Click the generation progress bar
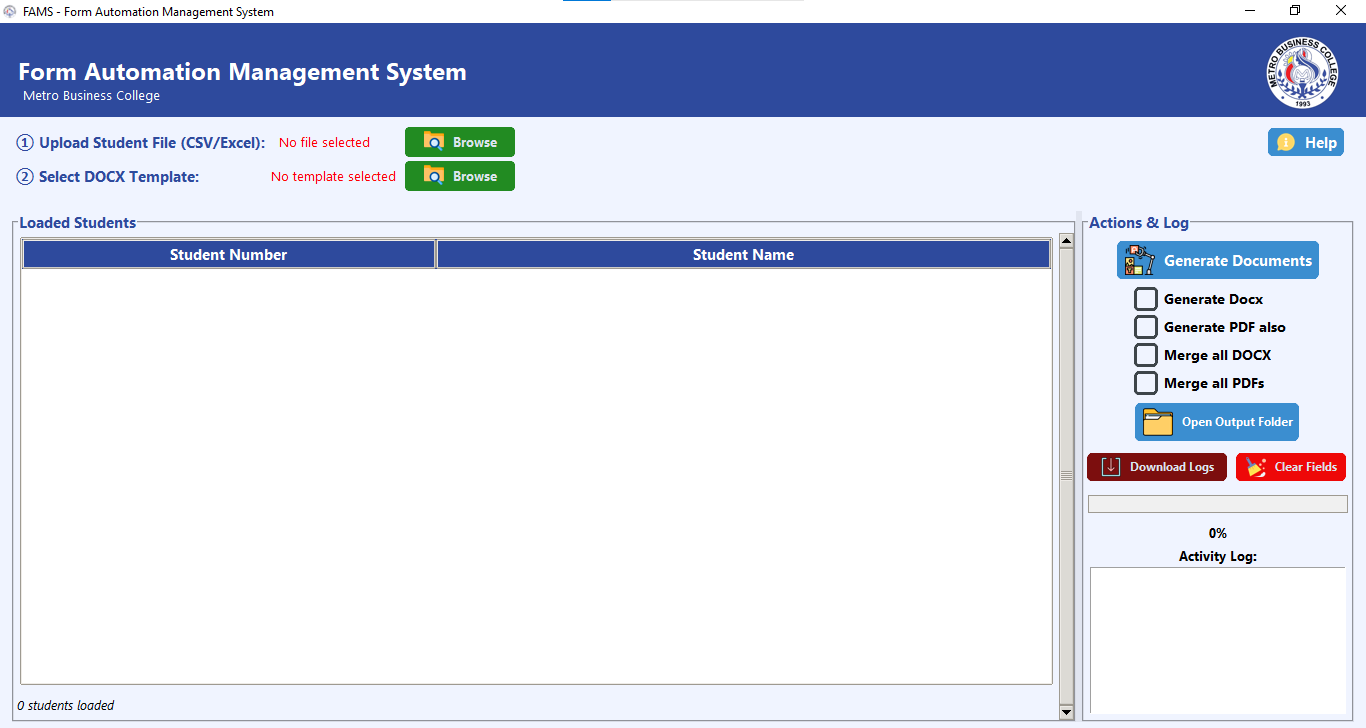This screenshot has height=728, width=1366. [x=1217, y=505]
